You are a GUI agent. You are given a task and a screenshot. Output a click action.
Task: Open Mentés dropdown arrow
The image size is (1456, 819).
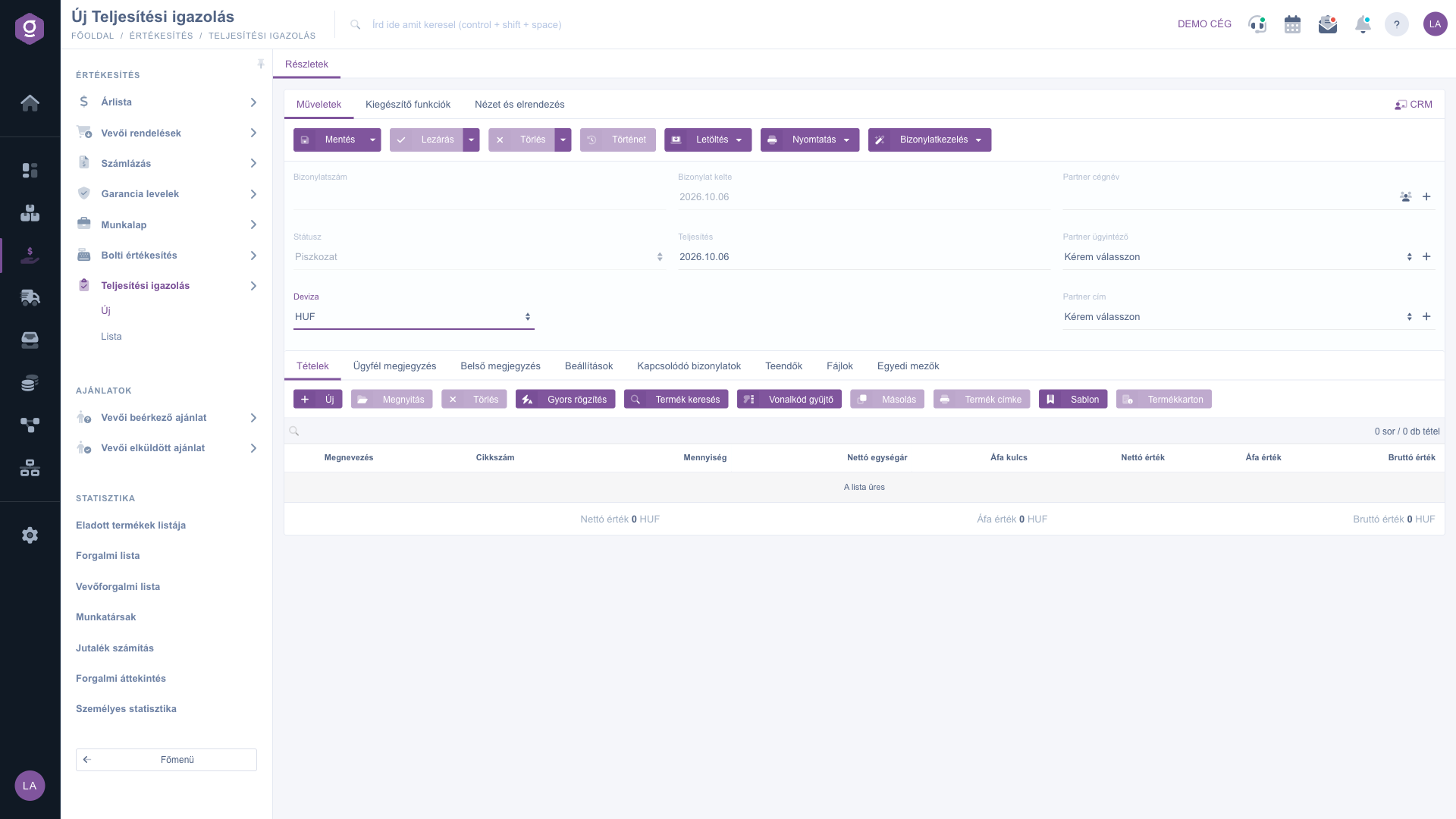coord(372,140)
